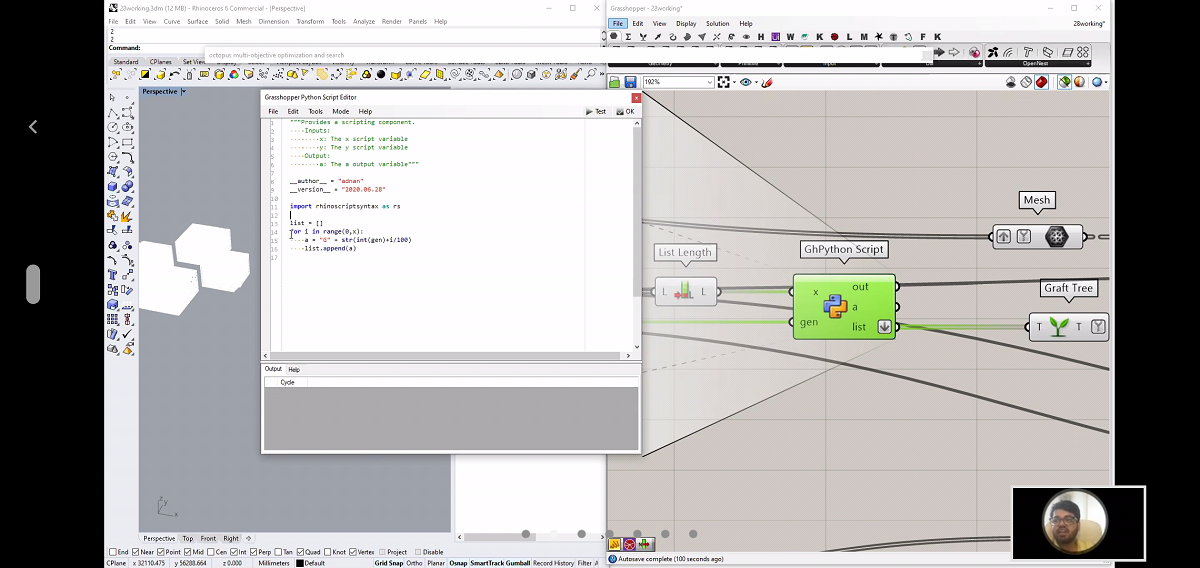1200x568 pixels.
Task: Click the purple U tab icon in Grasshopper
Action: pyautogui.click(x=775, y=36)
